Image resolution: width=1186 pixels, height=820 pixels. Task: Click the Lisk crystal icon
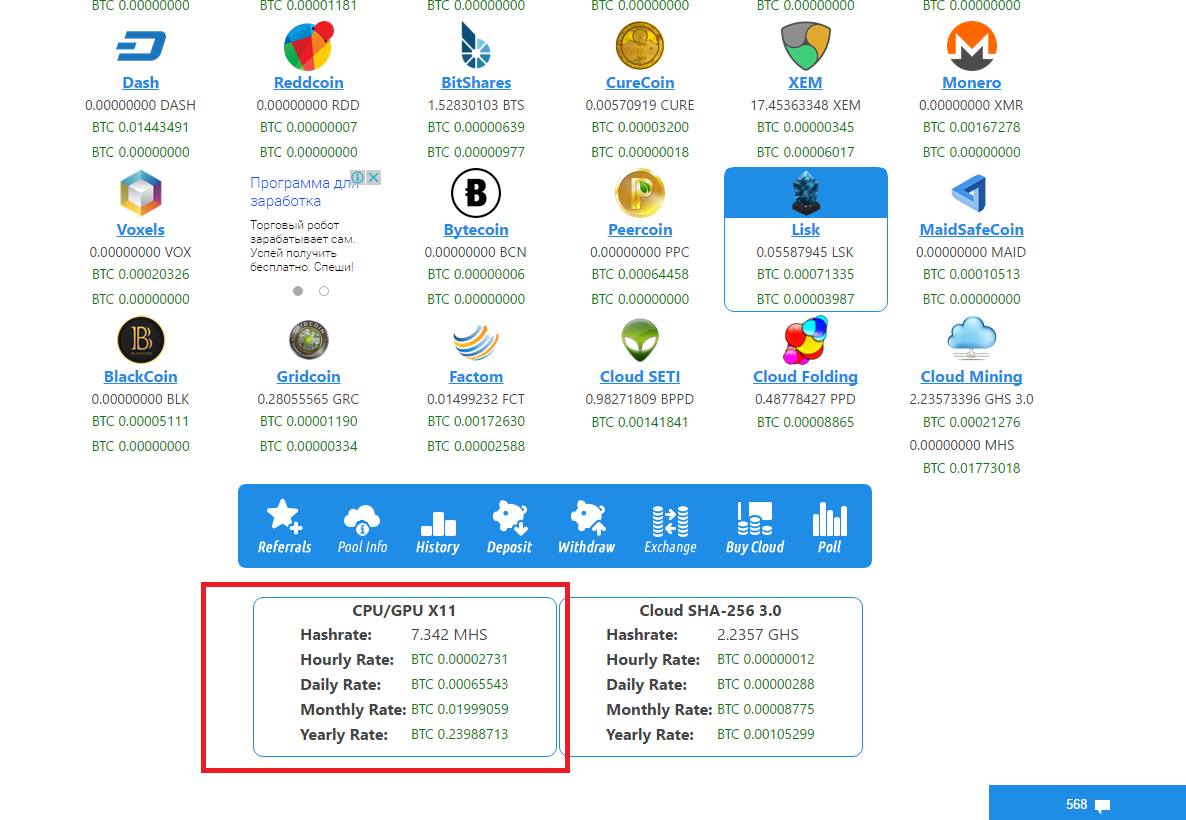point(806,193)
